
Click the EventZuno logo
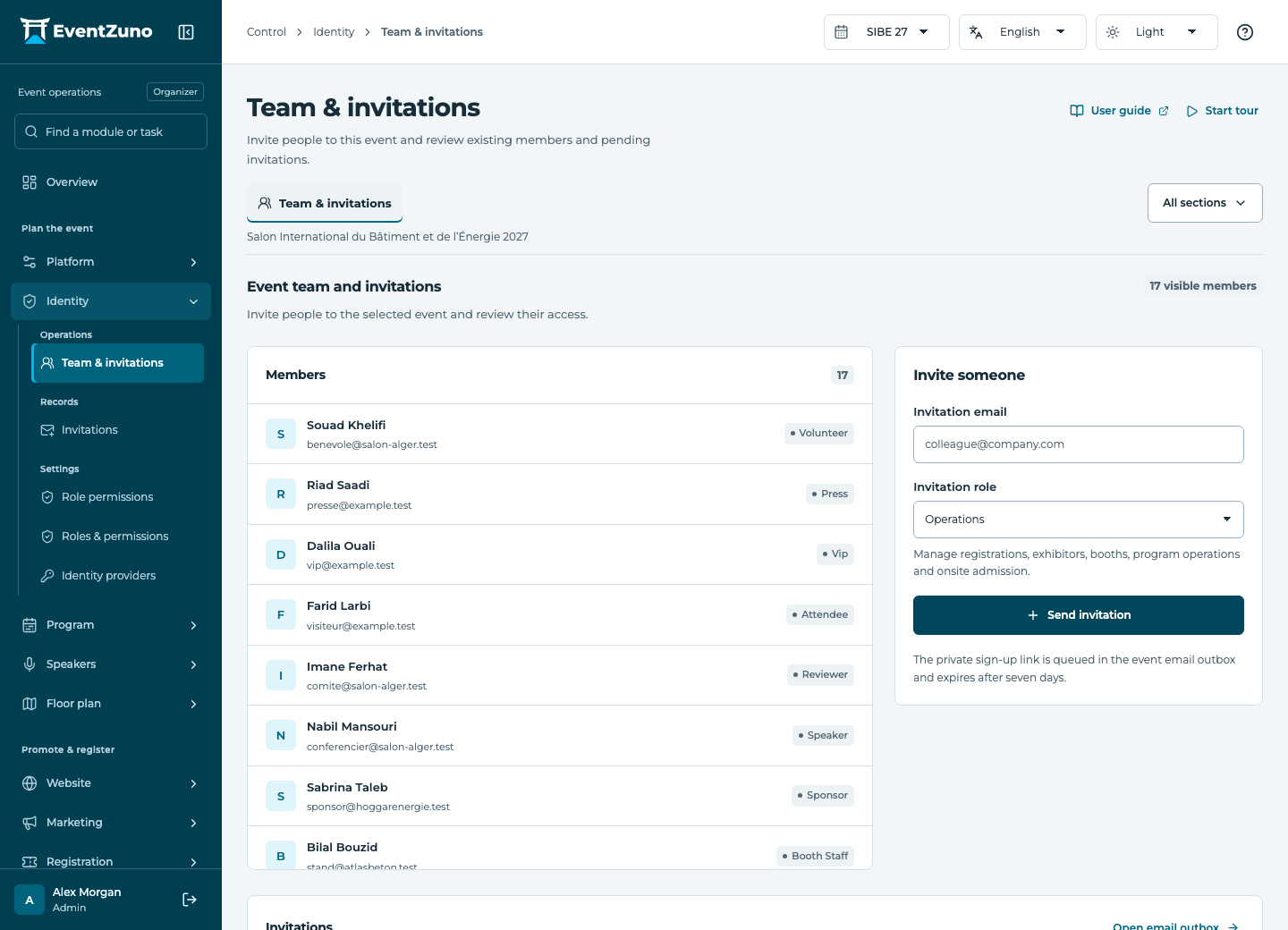(86, 31)
